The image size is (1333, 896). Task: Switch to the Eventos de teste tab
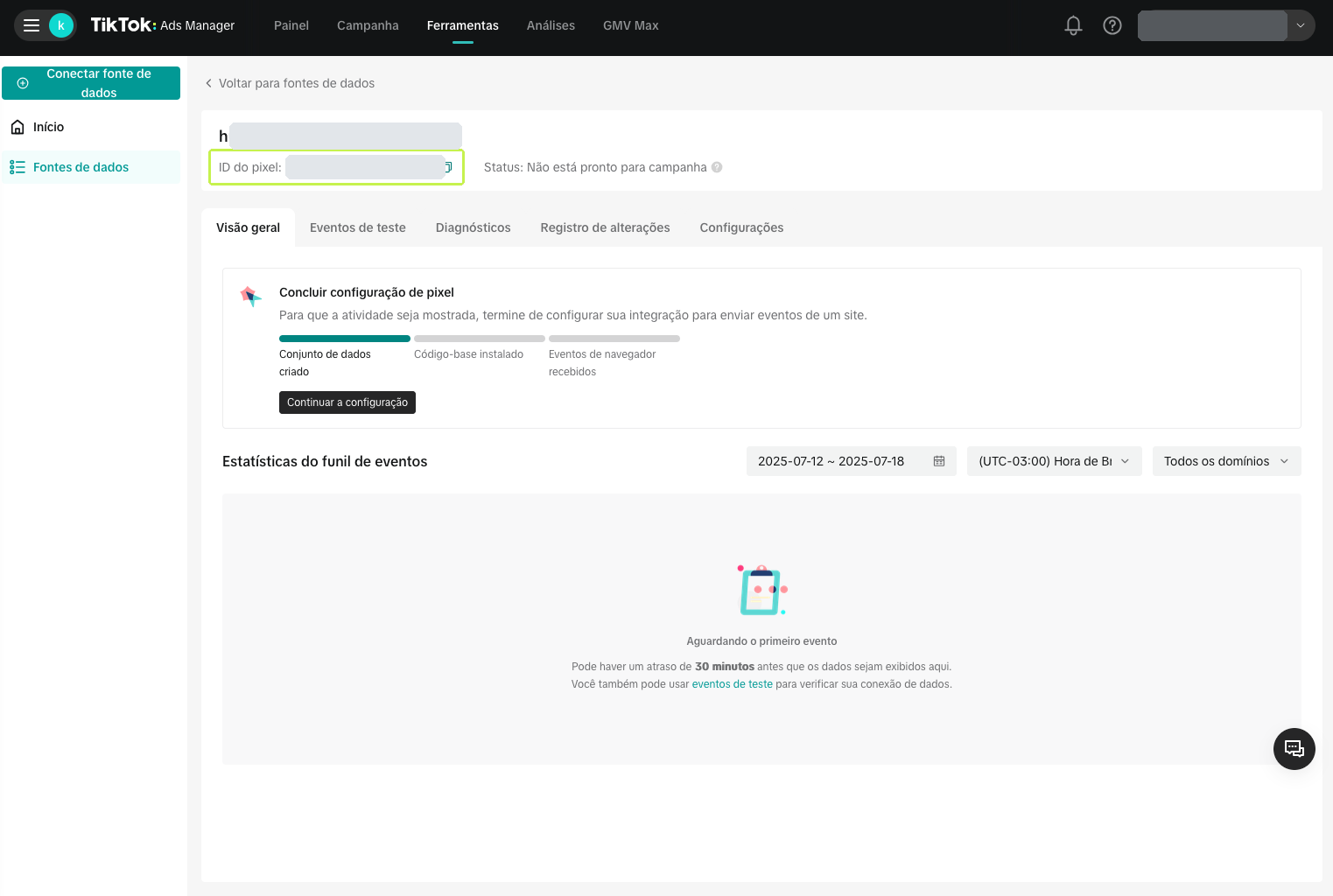(x=358, y=227)
